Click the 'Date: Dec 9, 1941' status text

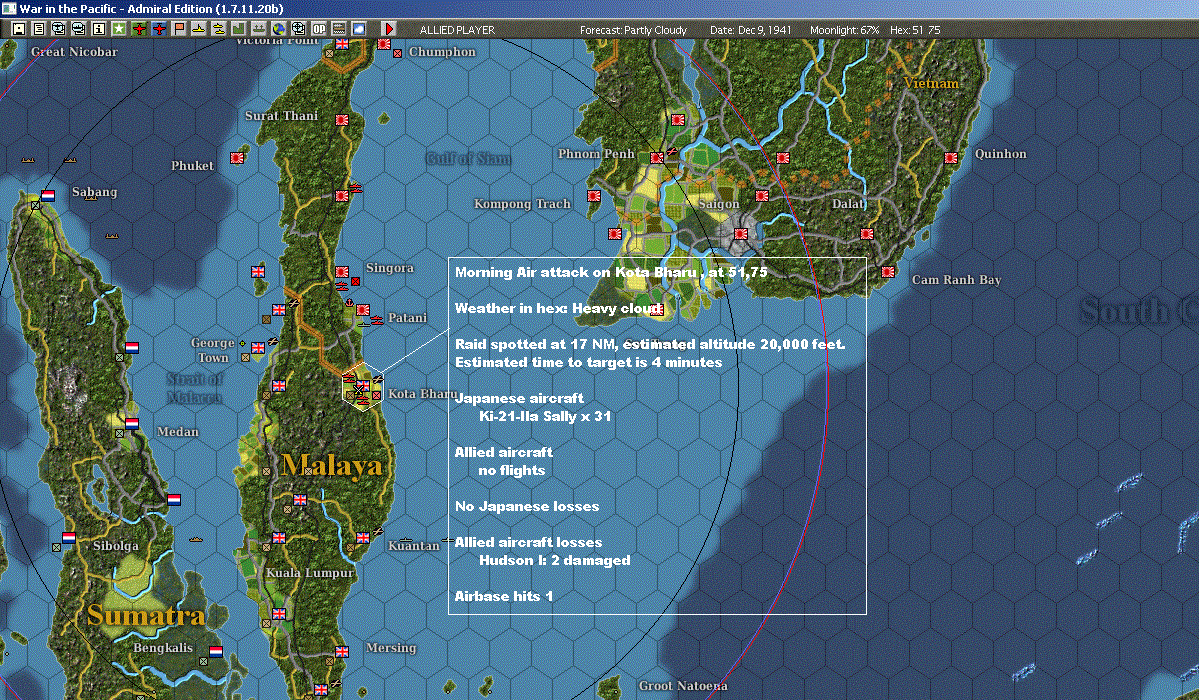750,30
